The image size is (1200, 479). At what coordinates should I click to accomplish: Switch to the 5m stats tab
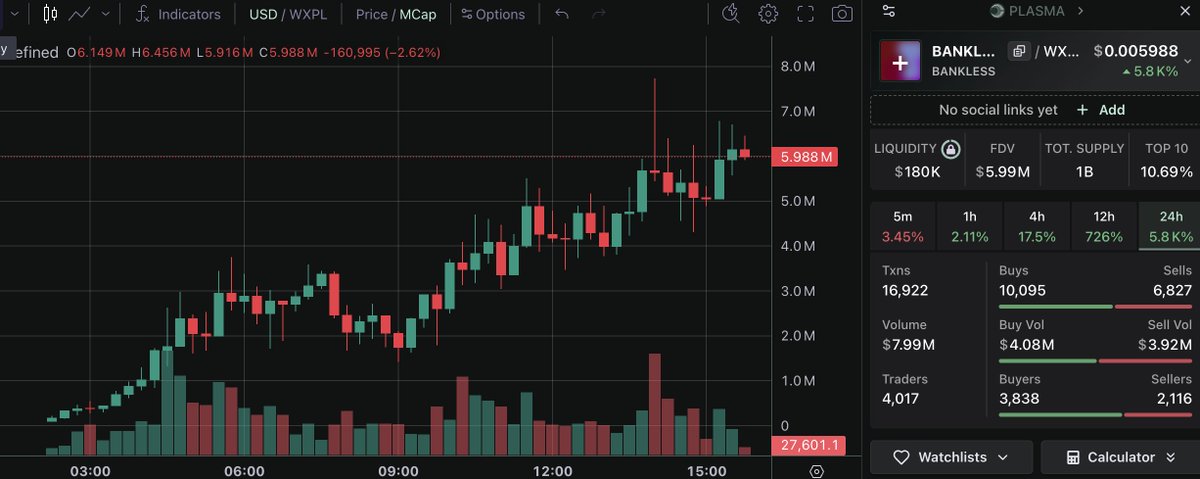click(903, 226)
